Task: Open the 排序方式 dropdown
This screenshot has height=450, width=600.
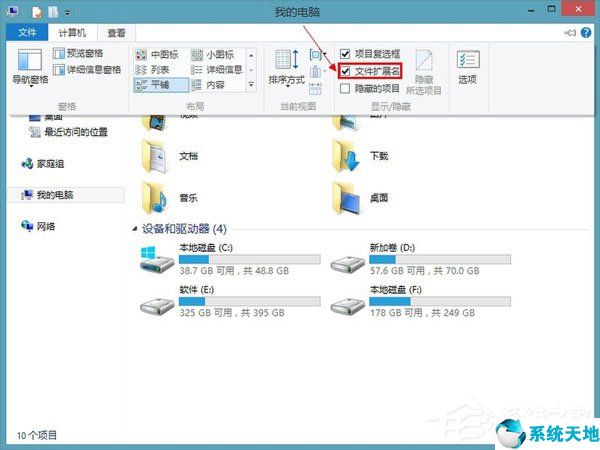Action: pyautogui.click(x=287, y=68)
